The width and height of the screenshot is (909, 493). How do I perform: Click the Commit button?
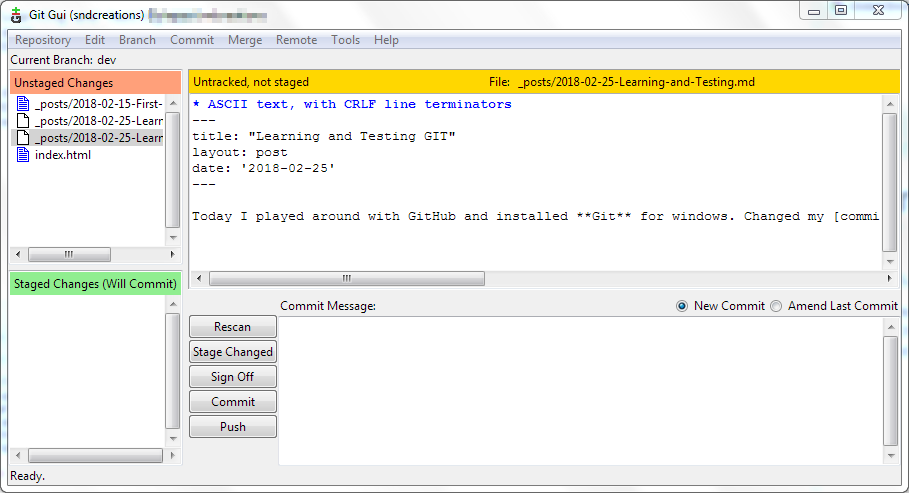[232, 401]
